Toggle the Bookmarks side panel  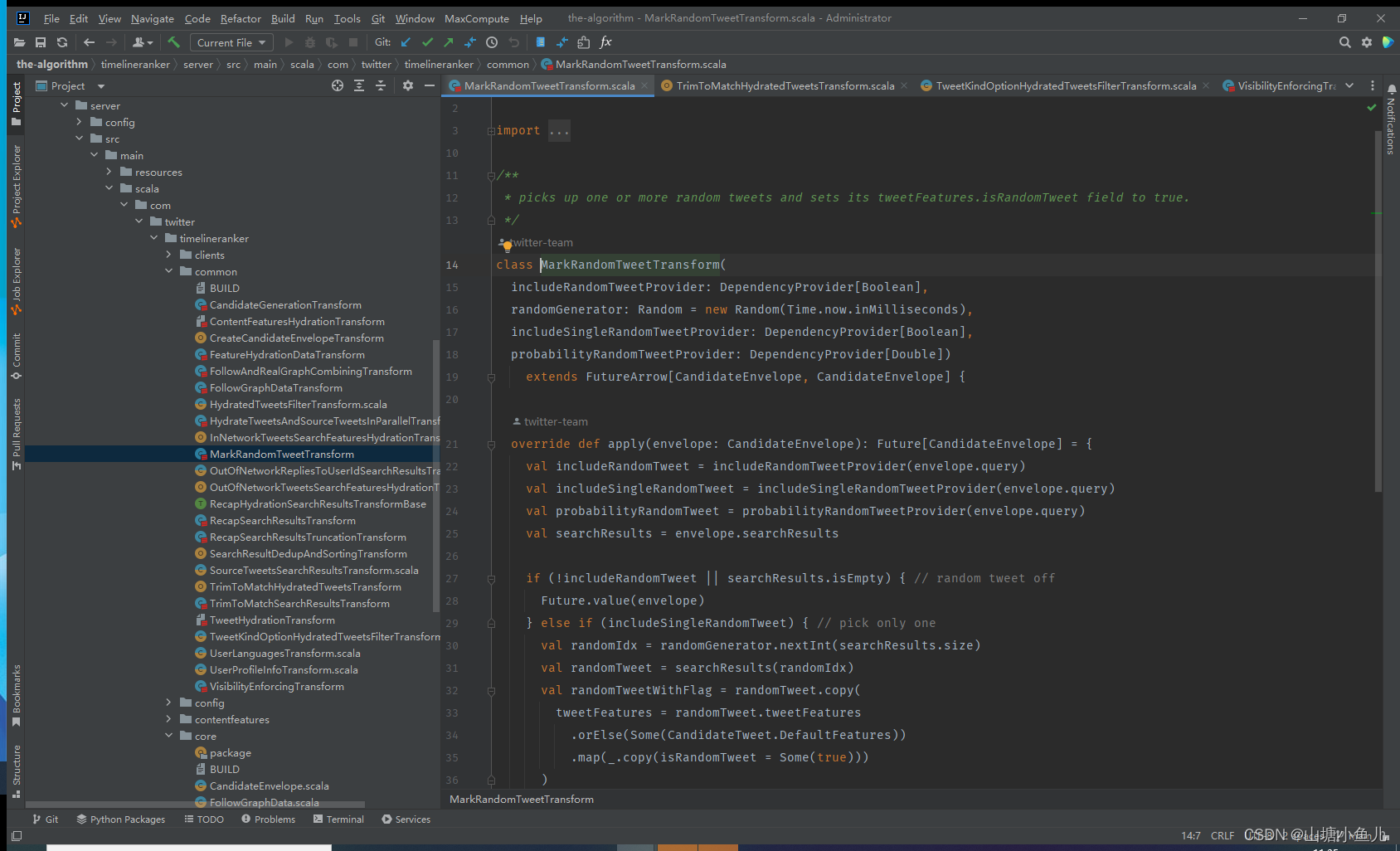[17, 695]
